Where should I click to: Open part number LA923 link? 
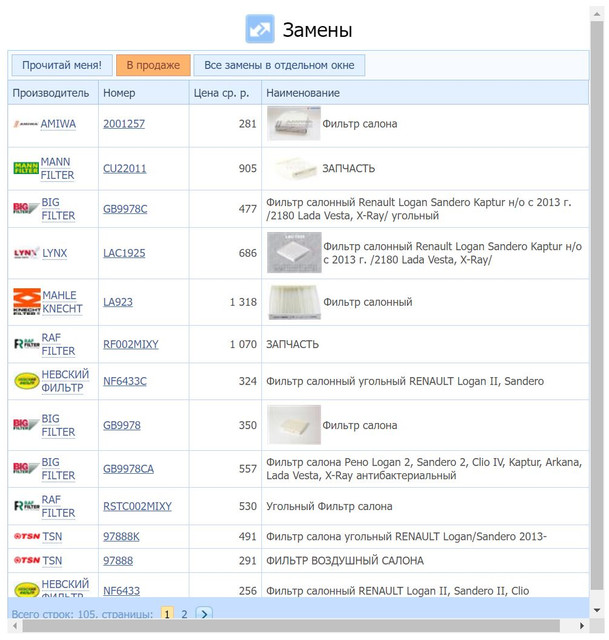pyautogui.click(x=118, y=302)
